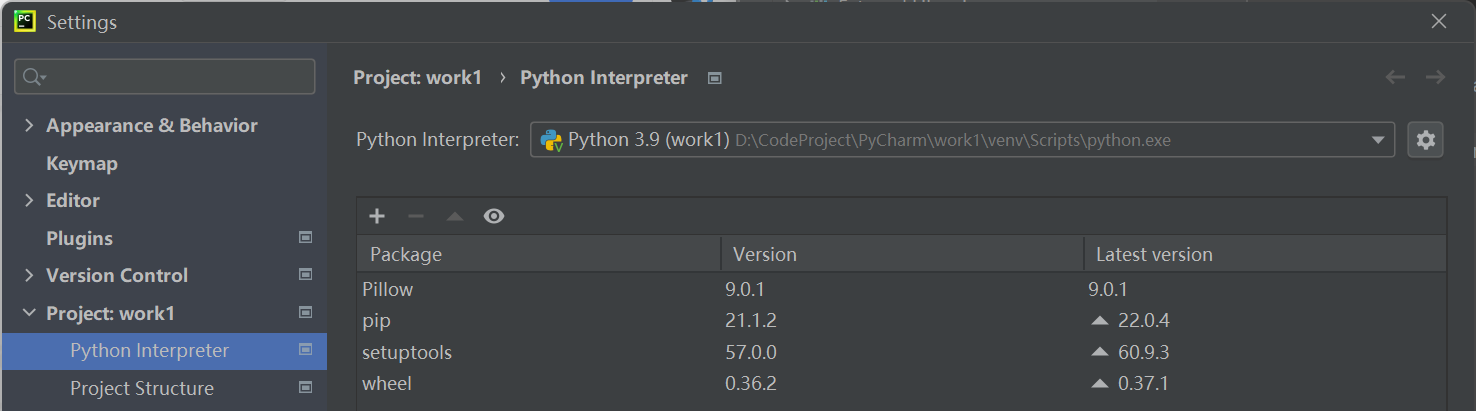Click project-level icon next to Python Interpreter breadcrumb

[715, 78]
